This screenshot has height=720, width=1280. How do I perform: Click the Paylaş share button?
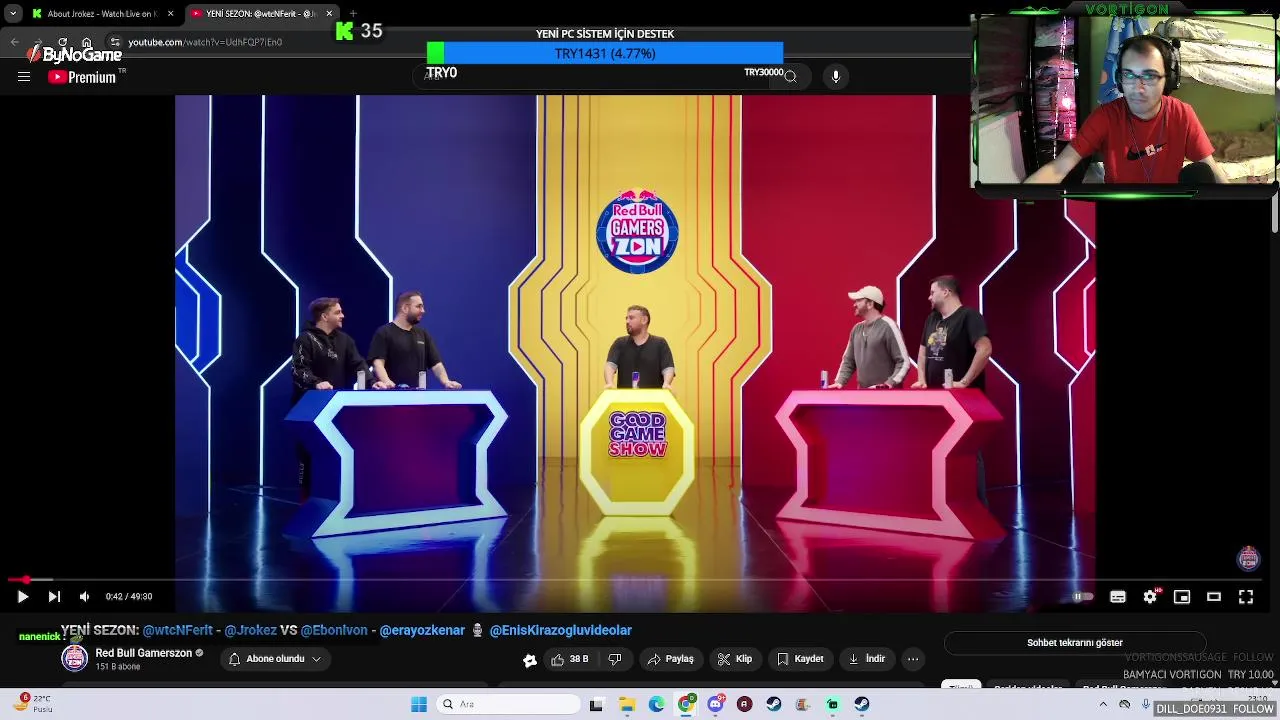pos(670,659)
